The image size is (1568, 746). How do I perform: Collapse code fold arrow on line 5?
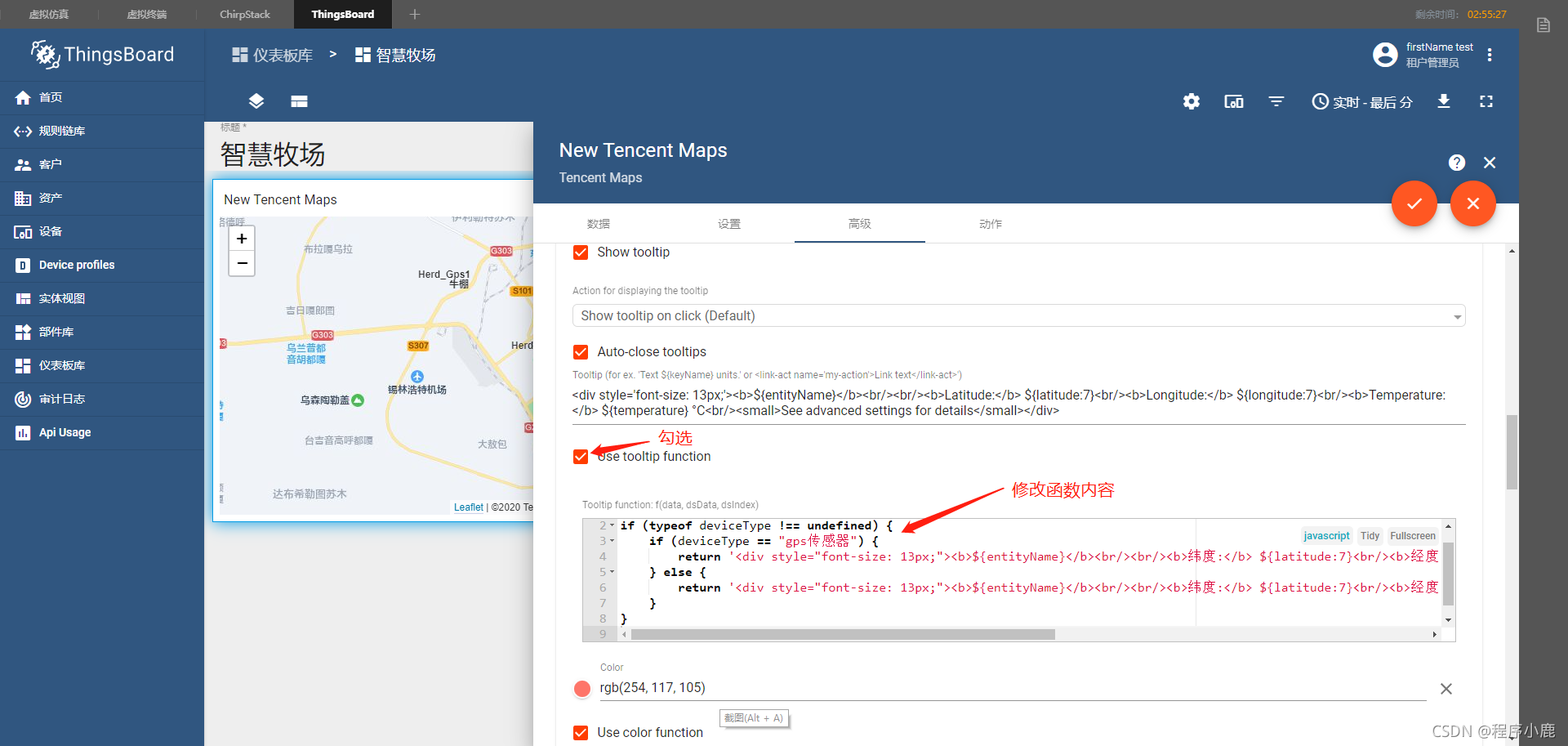coord(612,572)
